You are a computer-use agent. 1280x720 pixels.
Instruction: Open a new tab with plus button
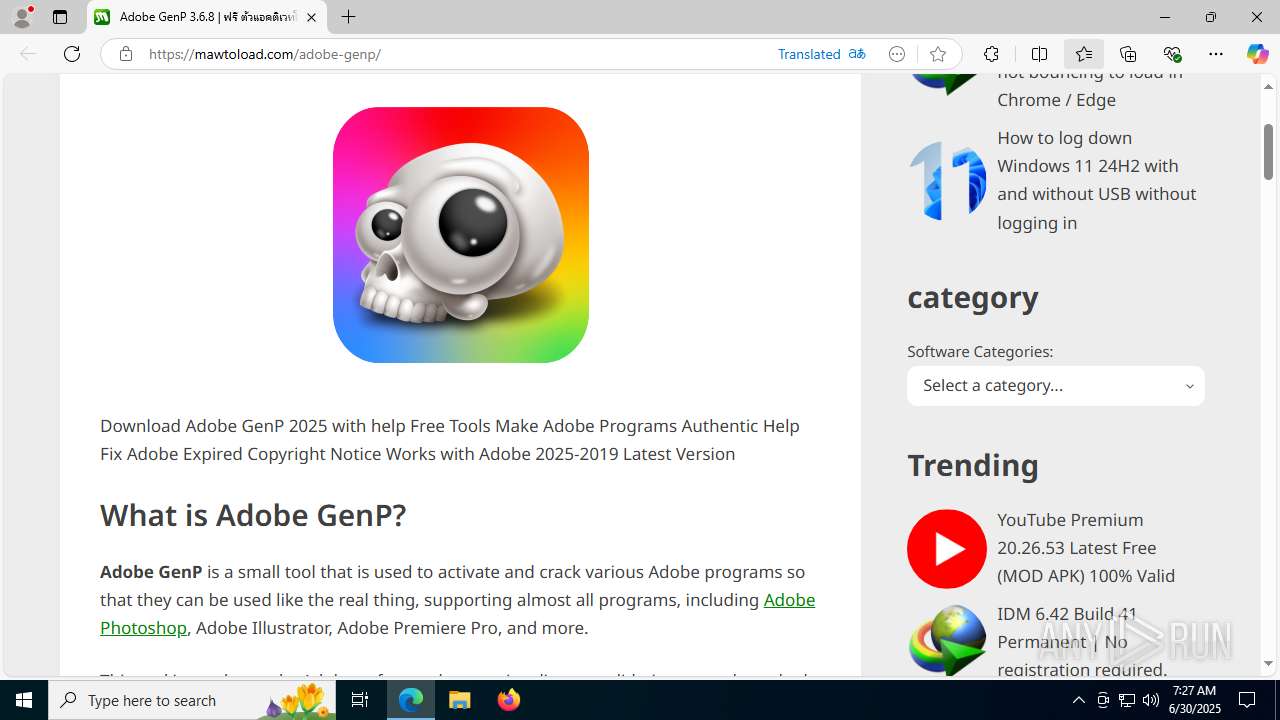click(348, 17)
